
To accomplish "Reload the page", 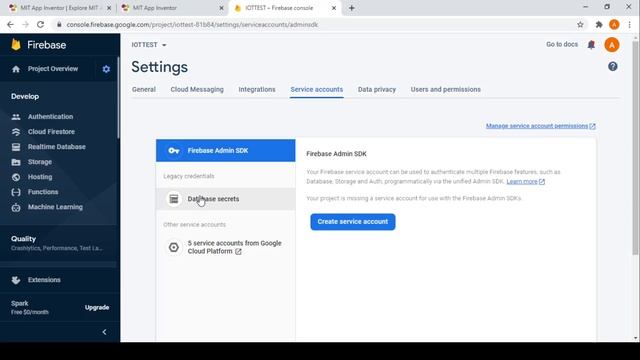I will [40, 24].
